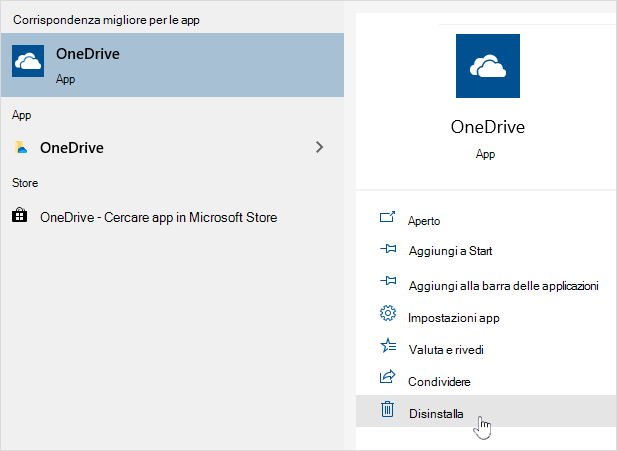617x451 pixels.
Task: Expand the OneDrive folder result chevron
Action: (320, 147)
